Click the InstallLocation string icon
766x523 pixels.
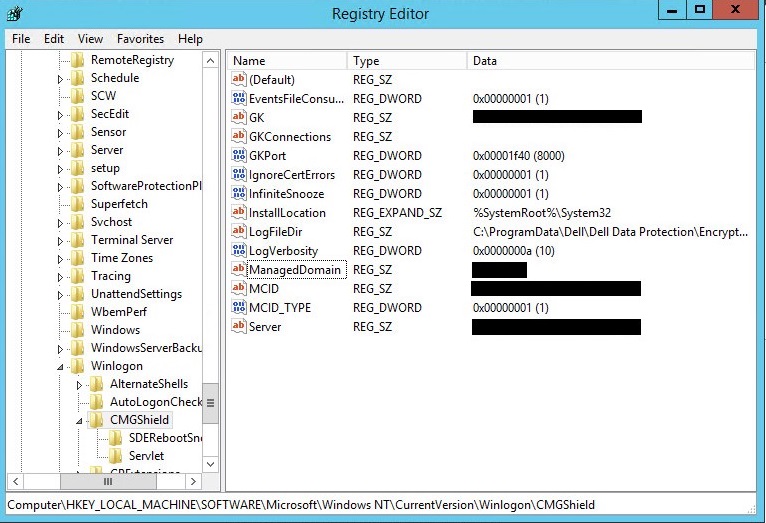[238, 212]
